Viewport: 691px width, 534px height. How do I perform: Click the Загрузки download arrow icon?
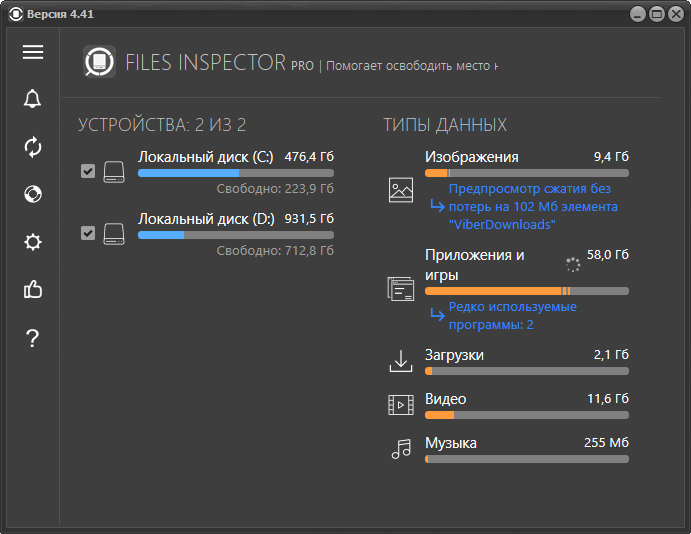pos(401,361)
